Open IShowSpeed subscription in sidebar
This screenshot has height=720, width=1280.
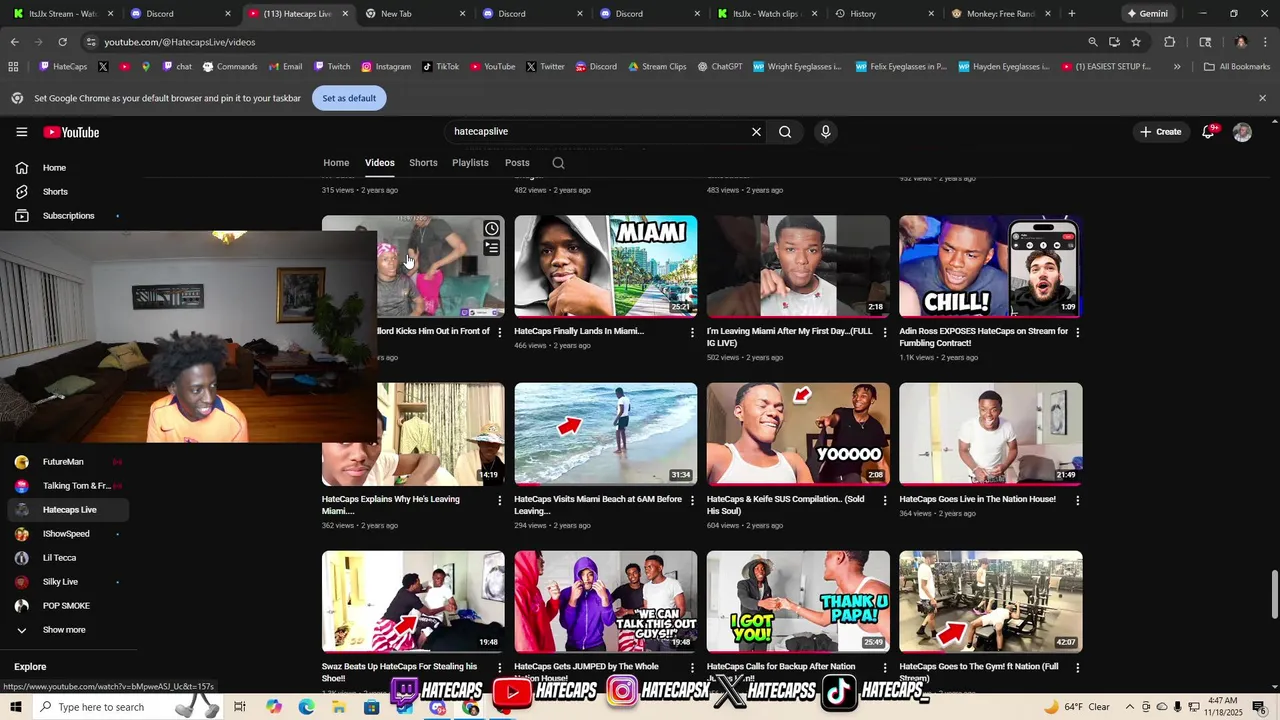(66, 534)
